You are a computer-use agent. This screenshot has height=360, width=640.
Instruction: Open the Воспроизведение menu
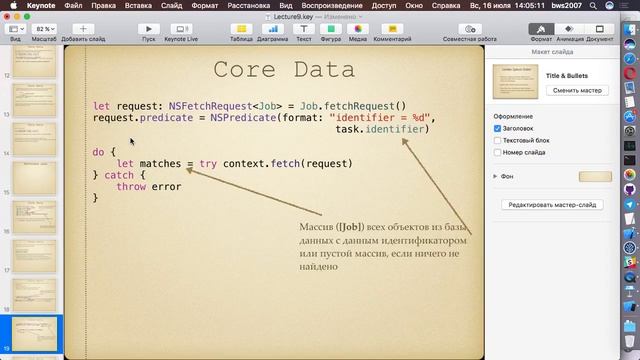coord(332,6)
